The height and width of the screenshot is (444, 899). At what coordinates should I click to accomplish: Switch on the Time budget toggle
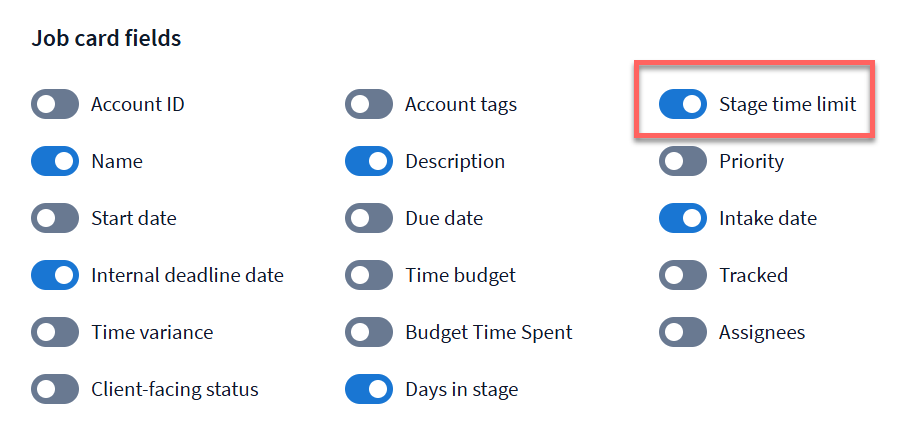pyautogui.click(x=369, y=275)
